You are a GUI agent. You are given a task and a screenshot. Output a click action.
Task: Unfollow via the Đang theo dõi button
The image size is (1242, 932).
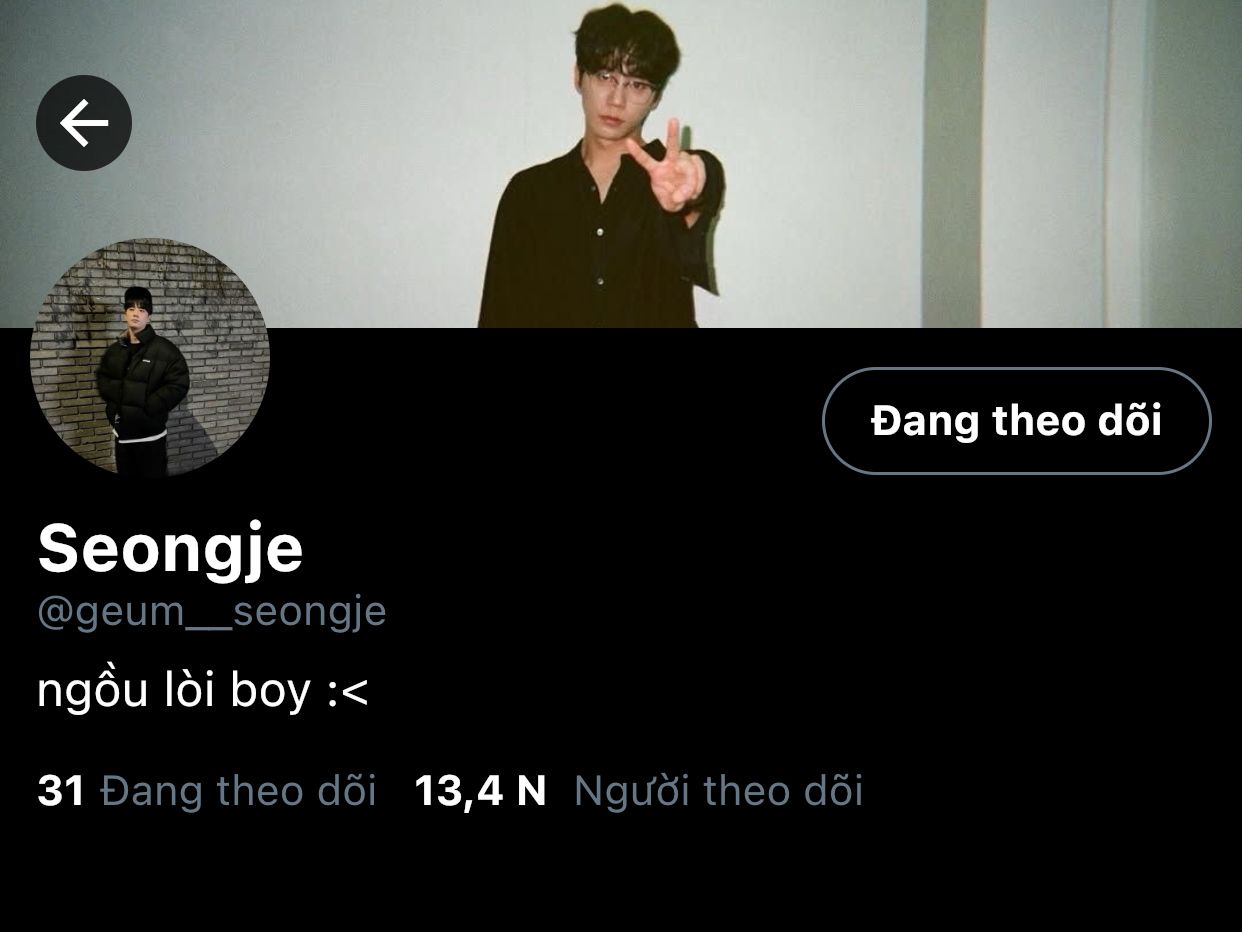1016,421
